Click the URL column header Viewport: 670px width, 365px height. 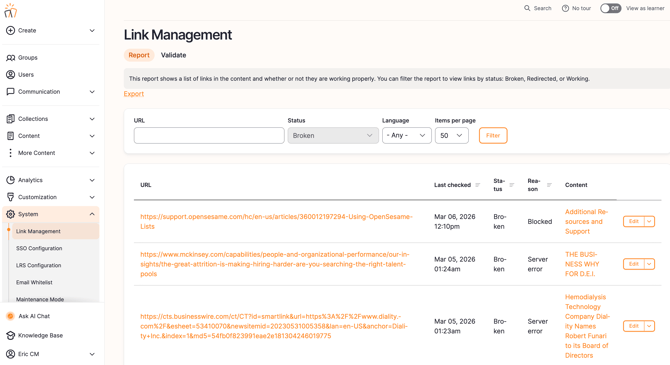point(146,185)
